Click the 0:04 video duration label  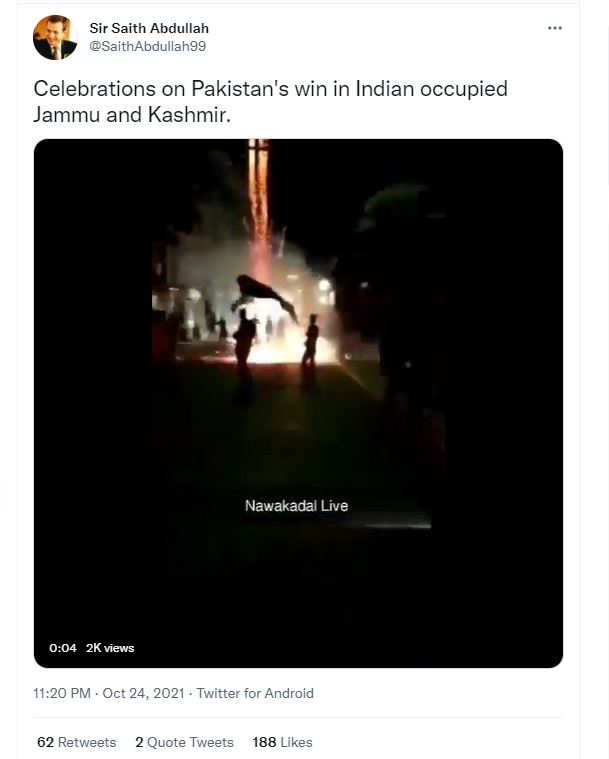[x=63, y=648]
